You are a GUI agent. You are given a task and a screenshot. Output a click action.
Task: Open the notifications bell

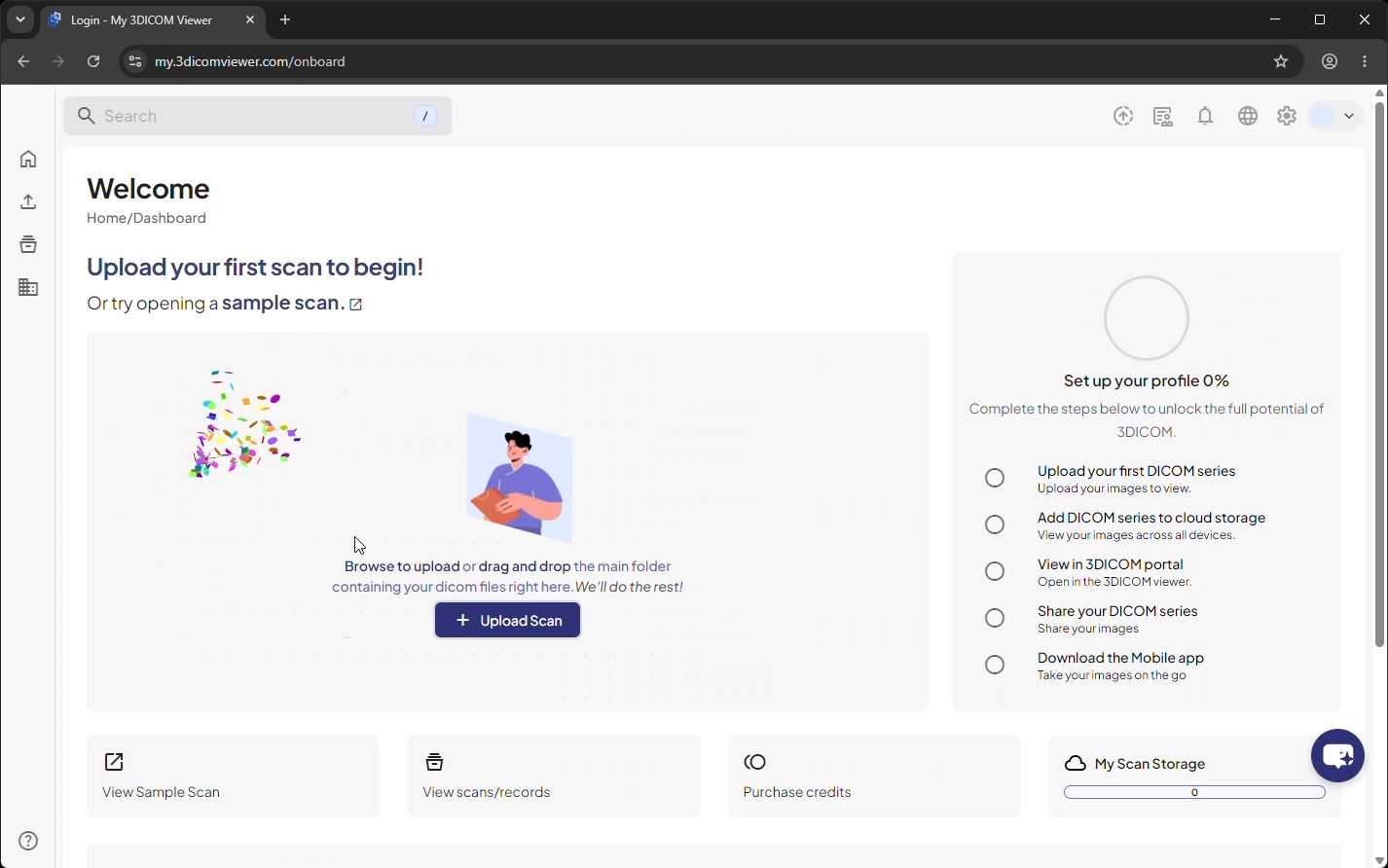point(1205,116)
